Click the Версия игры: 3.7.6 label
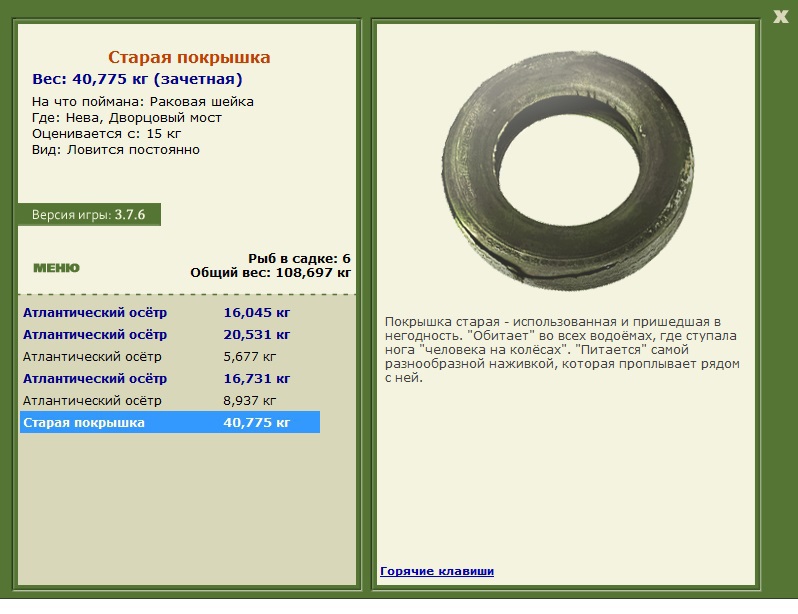 coord(89,215)
